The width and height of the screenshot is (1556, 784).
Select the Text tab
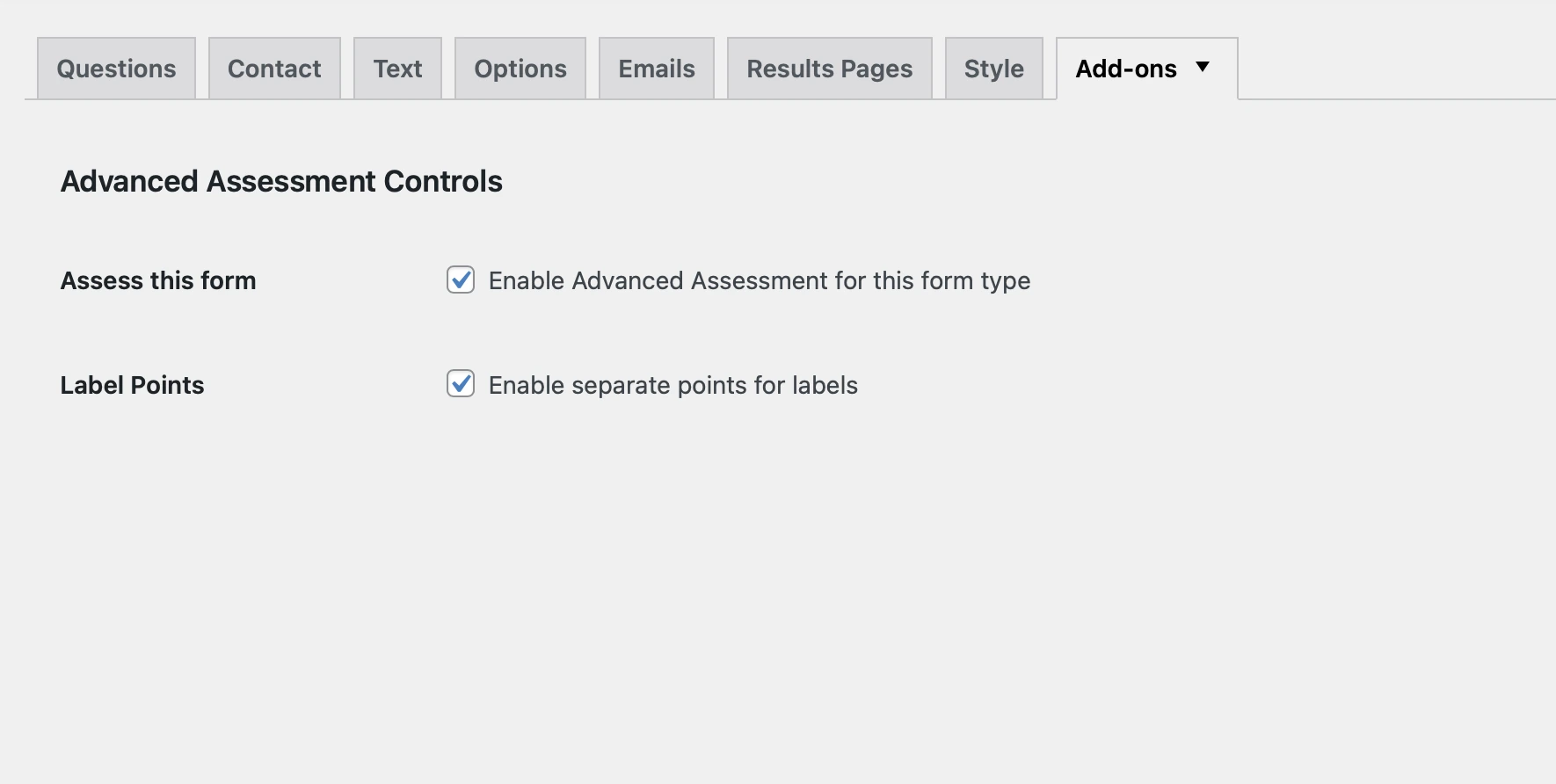pyautogui.click(x=397, y=69)
